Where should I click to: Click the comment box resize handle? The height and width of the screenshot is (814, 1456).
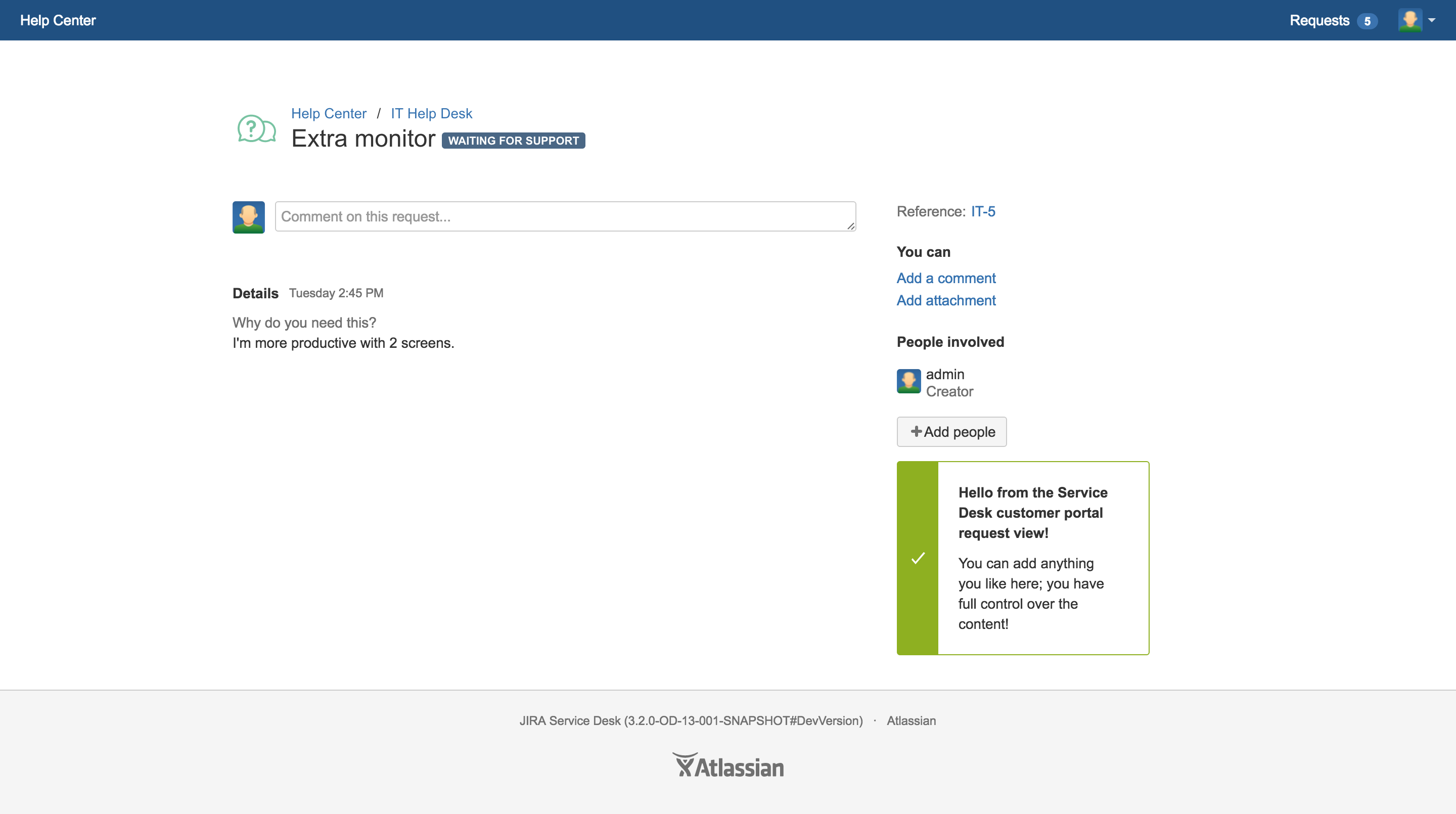click(851, 226)
